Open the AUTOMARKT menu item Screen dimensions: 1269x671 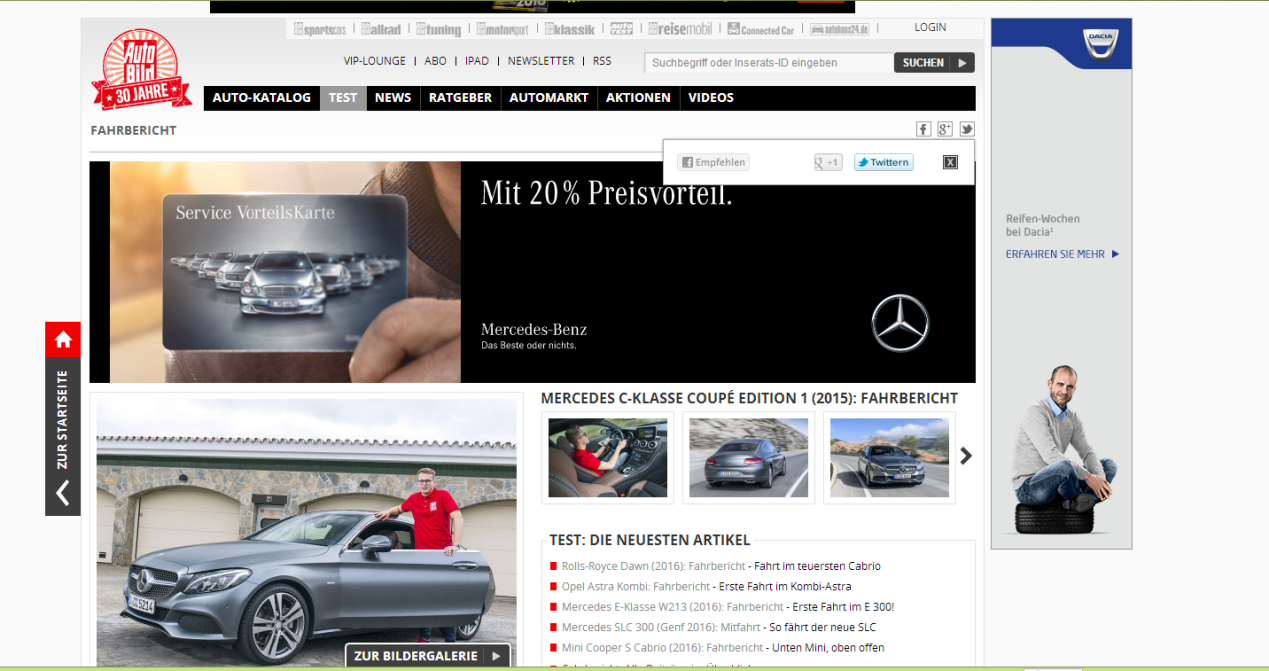point(549,98)
